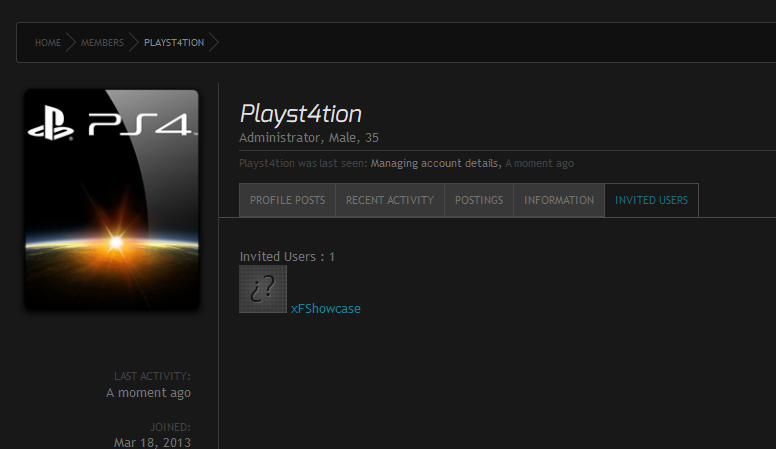Open the xFShowcase user profile link
Image resolution: width=776 pixels, height=449 pixels.
coord(326,308)
